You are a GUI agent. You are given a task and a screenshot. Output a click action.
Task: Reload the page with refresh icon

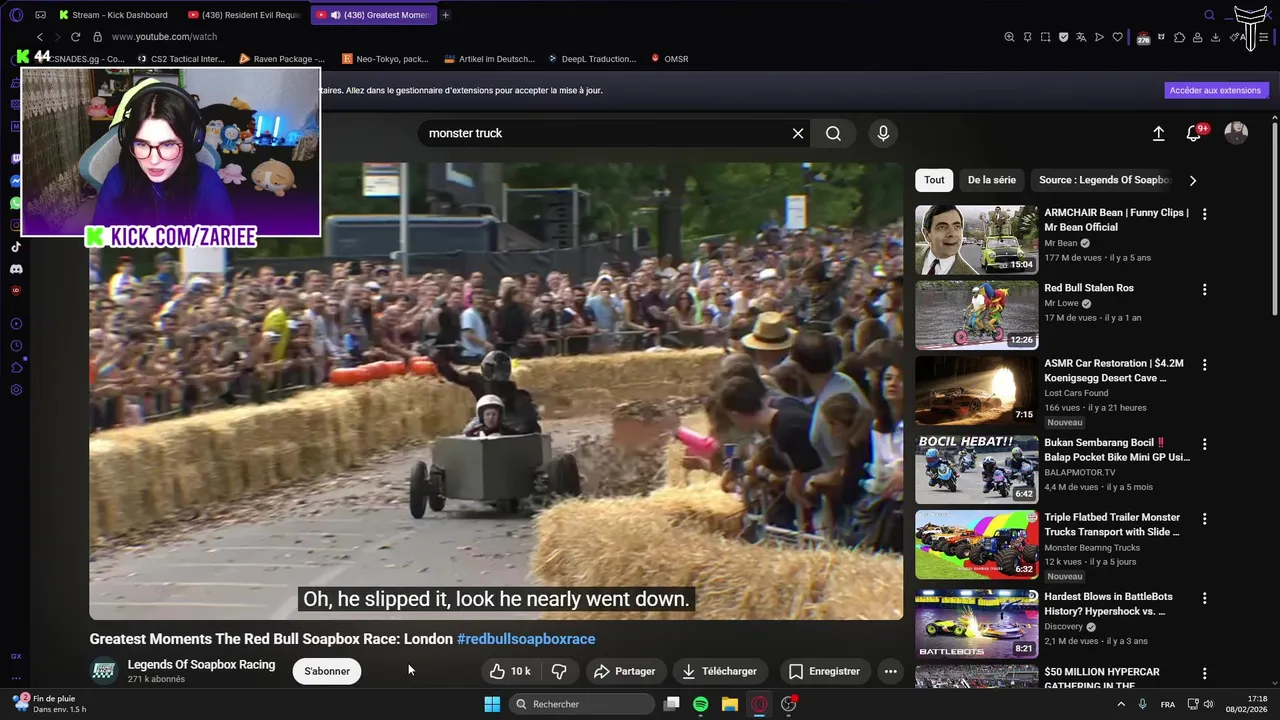[75, 36]
